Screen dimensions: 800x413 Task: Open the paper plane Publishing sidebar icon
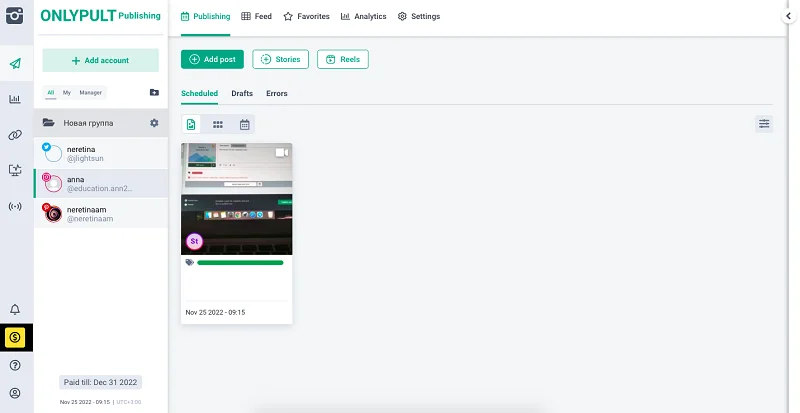coord(15,64)
